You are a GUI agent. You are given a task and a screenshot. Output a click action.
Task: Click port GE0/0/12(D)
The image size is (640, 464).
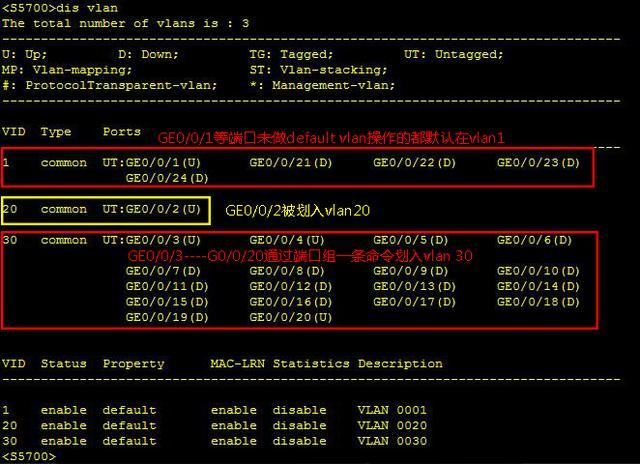point(291,286)
